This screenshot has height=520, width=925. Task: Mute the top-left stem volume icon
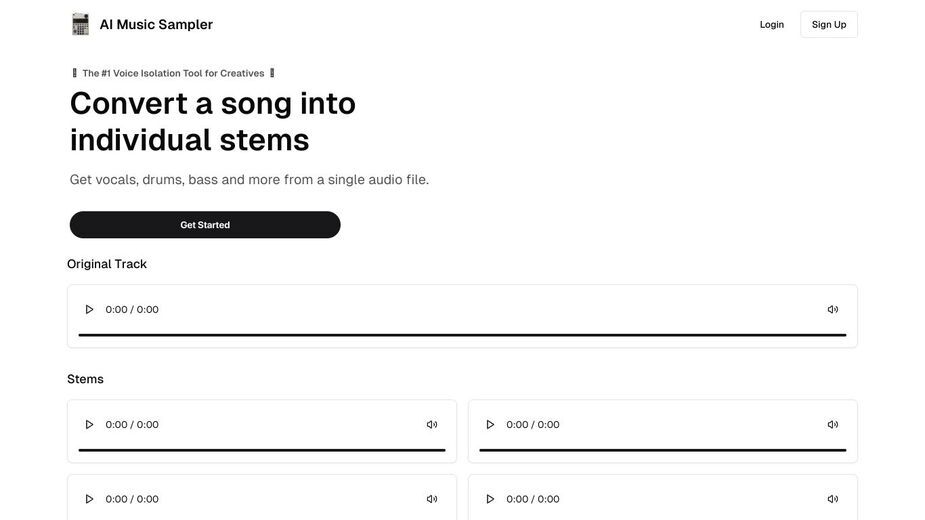pos(432,424)
